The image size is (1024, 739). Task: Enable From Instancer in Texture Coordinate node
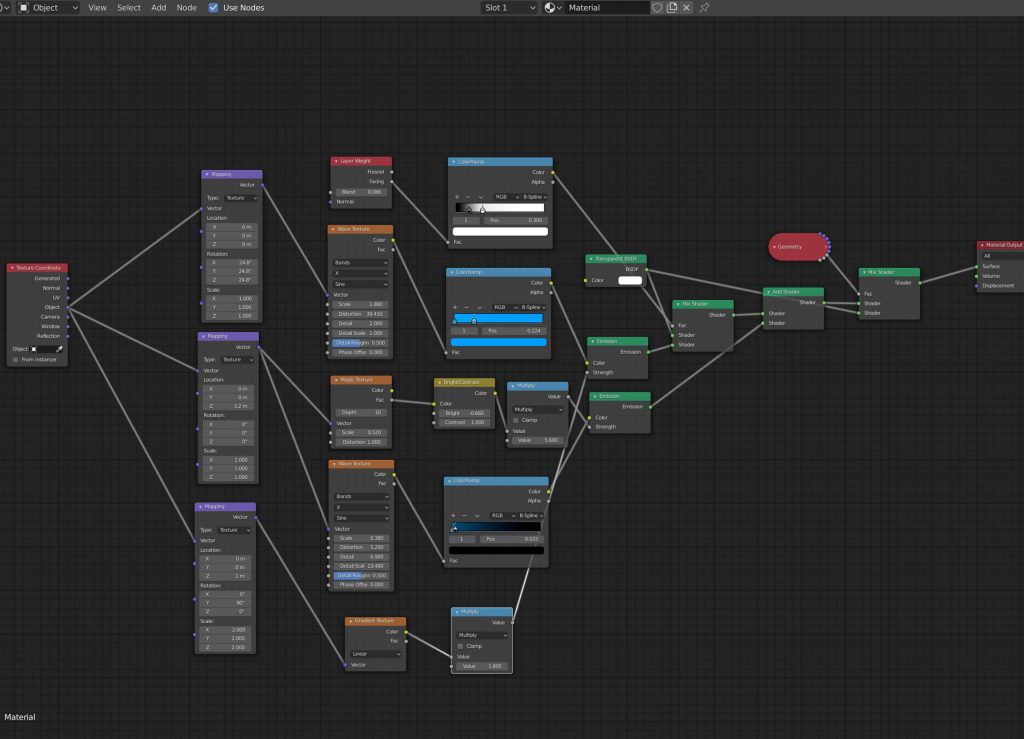15,359
